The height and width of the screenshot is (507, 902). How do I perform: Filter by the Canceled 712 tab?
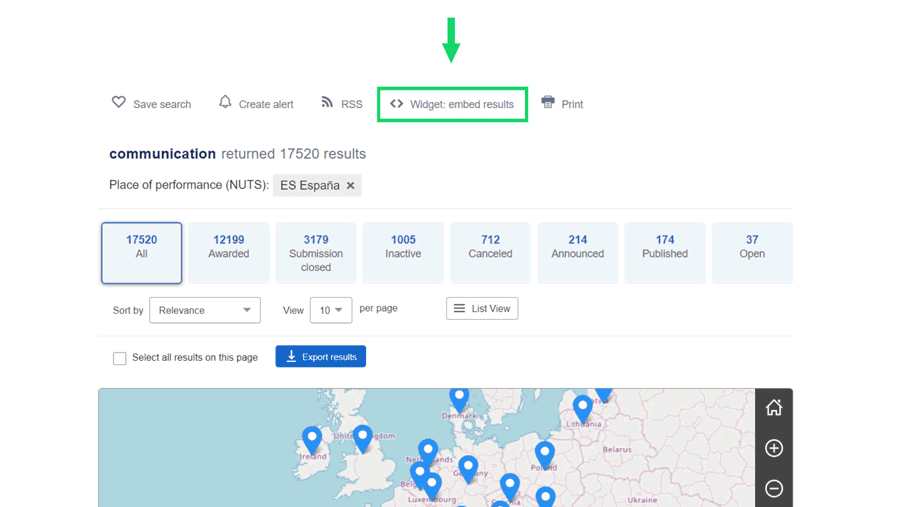click(x=490, y=253)
